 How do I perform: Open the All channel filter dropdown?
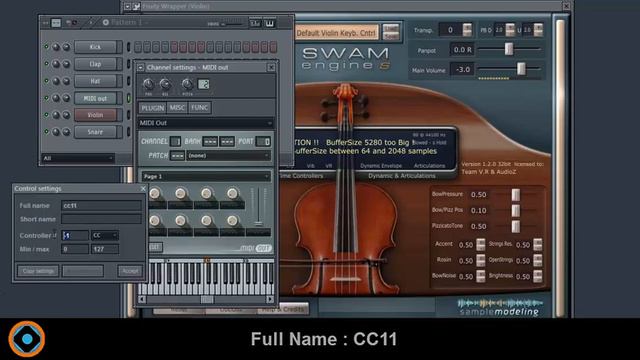(x=78, y=158)
